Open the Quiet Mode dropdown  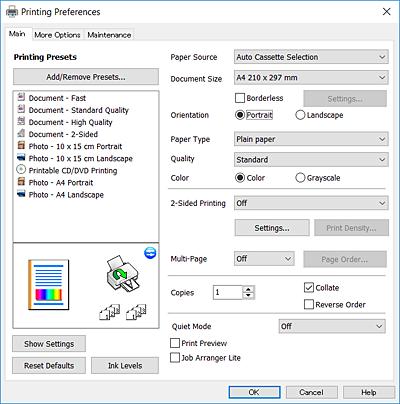pos(332,326)
